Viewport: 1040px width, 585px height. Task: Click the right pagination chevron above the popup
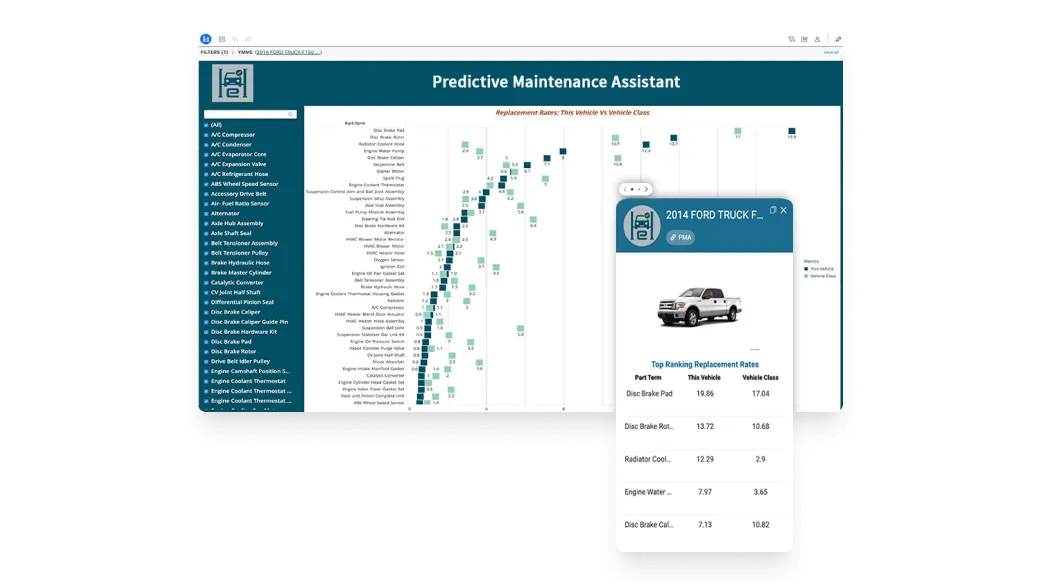pyautogui.click(x=646, y=189)
